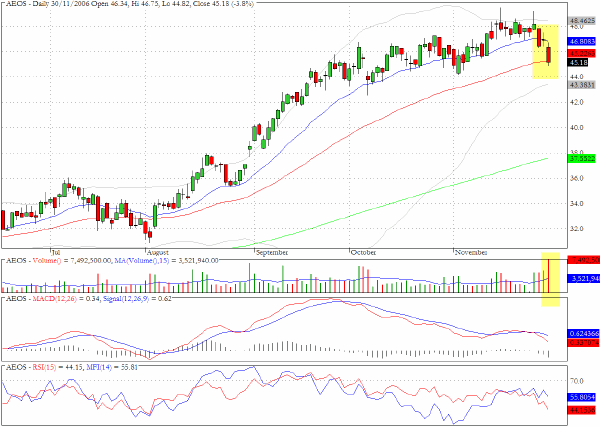Click the October month axis label
This screenshot has width=600, height=427.
coord(364,253)
